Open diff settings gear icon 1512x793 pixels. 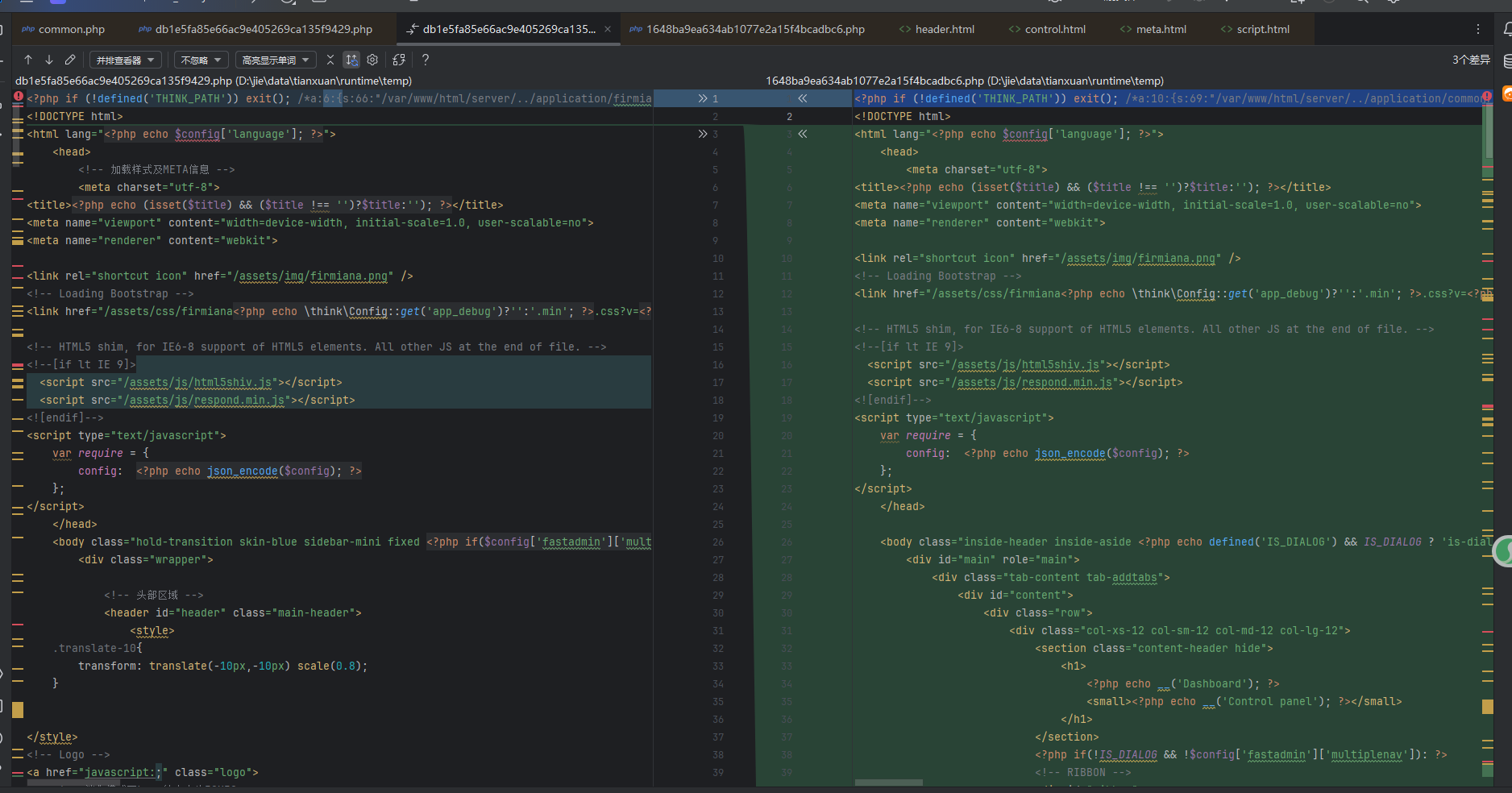tap(372, 60)
